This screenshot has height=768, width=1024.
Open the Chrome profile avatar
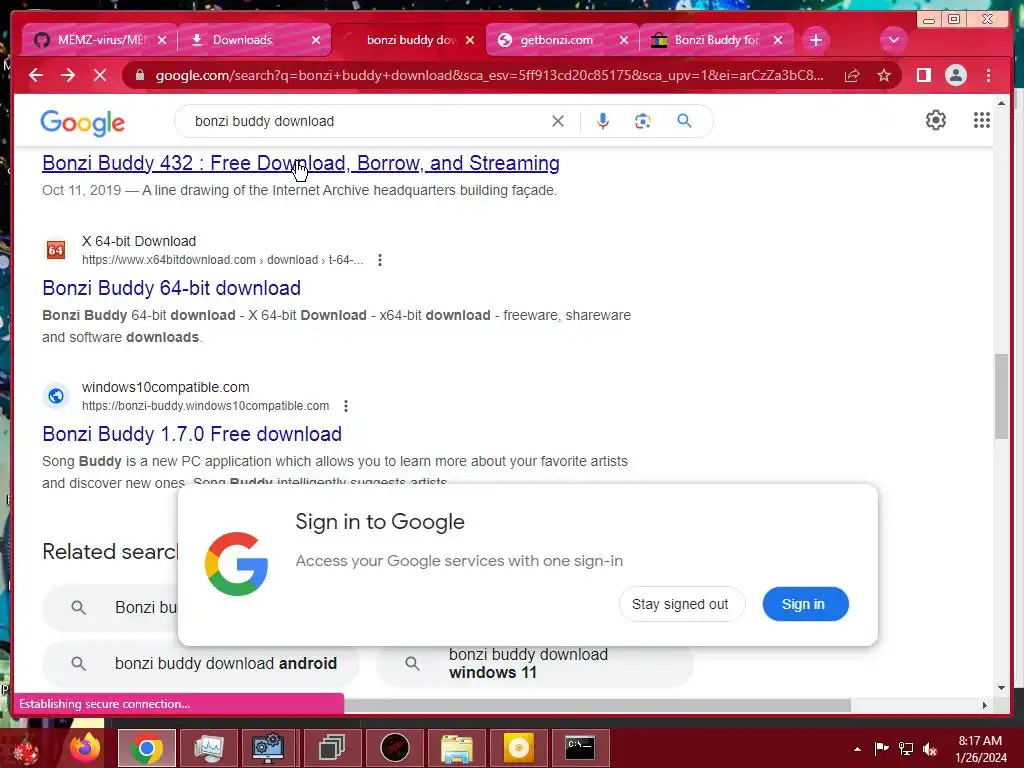click(x=955, y=75)
